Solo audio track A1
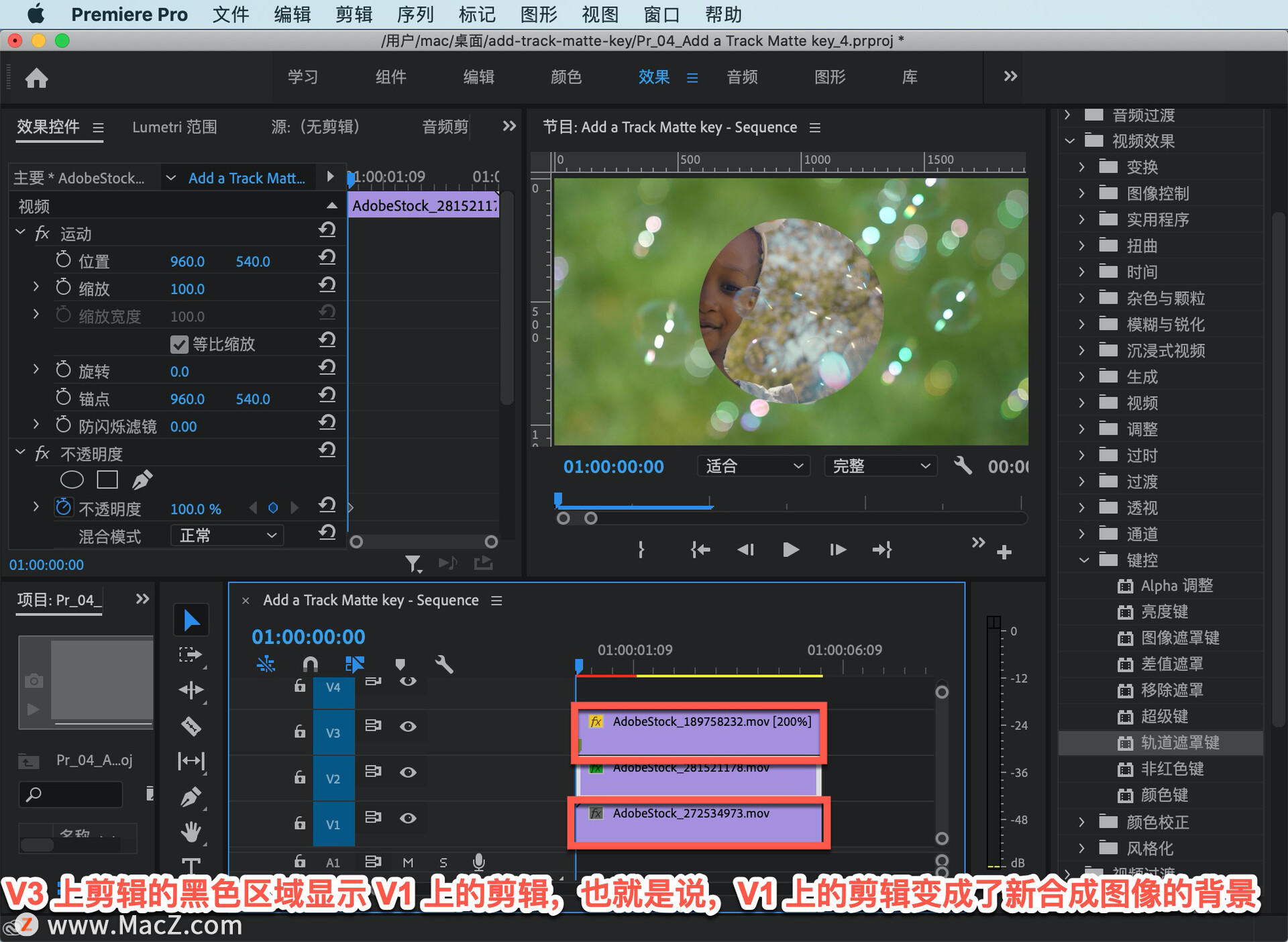The image size is (1288, 942). [443, 863]
